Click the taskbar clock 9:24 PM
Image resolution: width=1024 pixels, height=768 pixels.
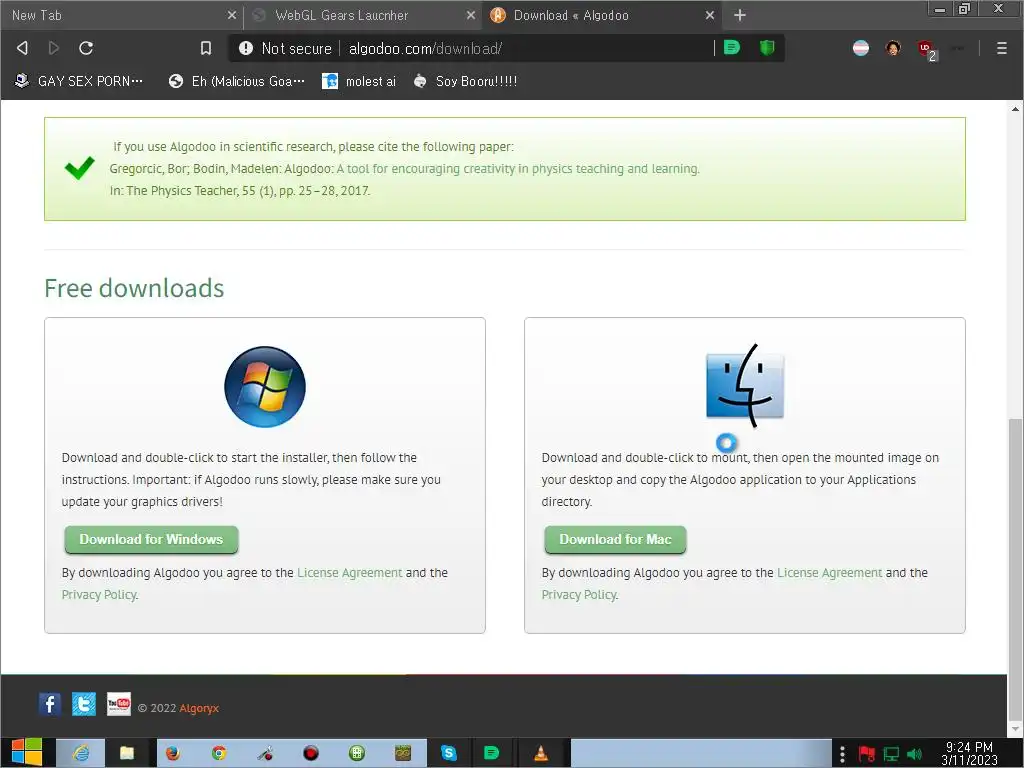[x=969, y=753]
